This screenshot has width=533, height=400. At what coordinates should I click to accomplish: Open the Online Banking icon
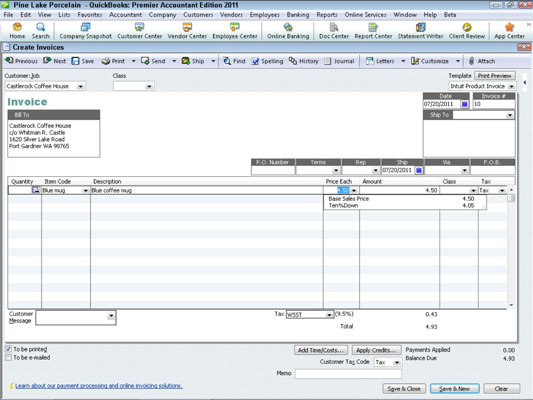pyautogui.click(x=288, y=27)
